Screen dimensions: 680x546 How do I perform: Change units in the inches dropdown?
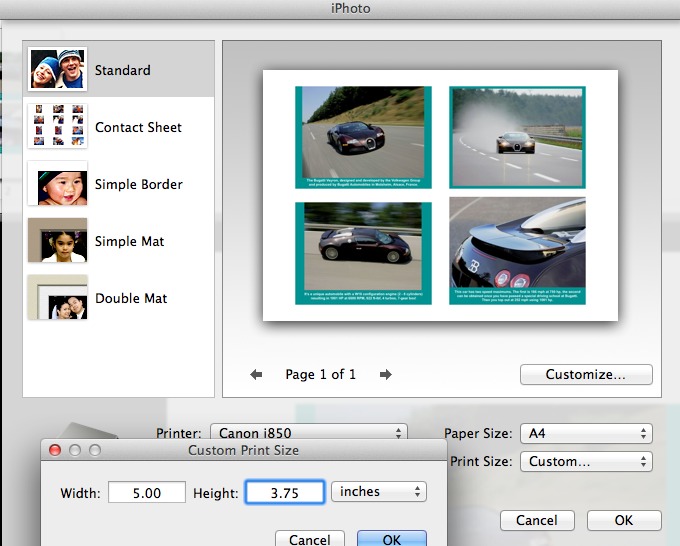379,491
